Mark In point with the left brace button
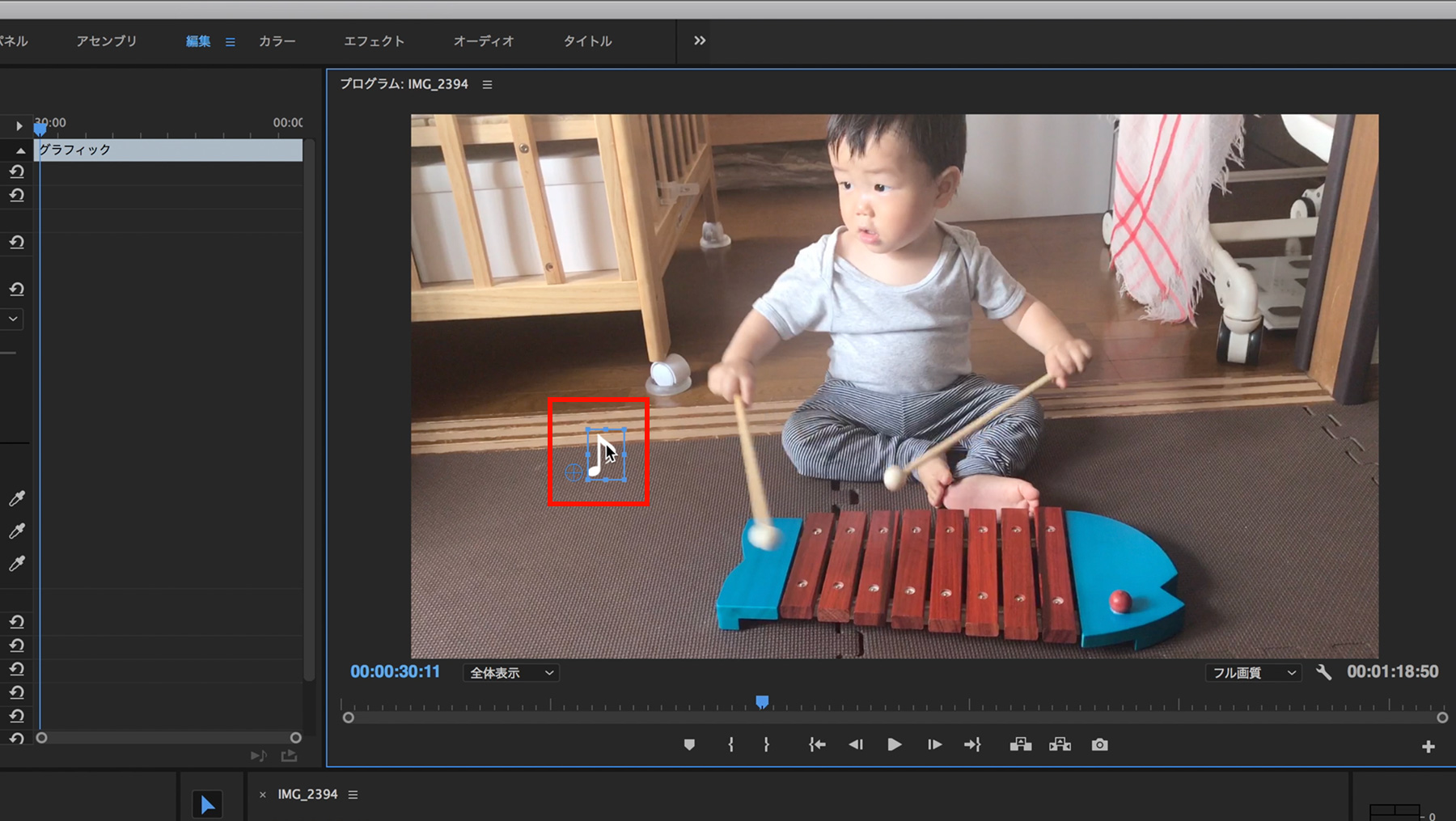 (x=731, y=745)
